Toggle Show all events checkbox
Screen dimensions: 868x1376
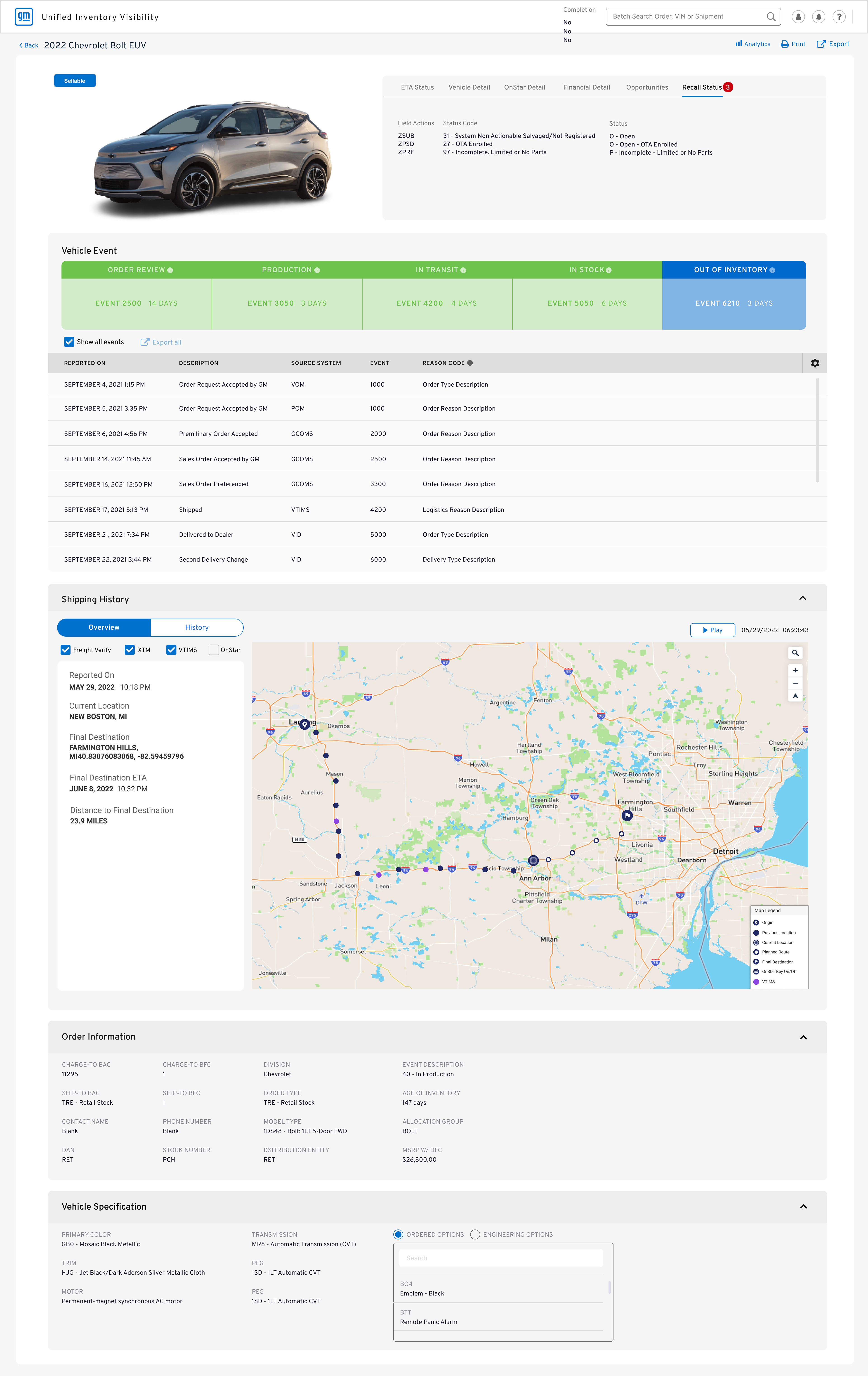(x=69, y=342)
